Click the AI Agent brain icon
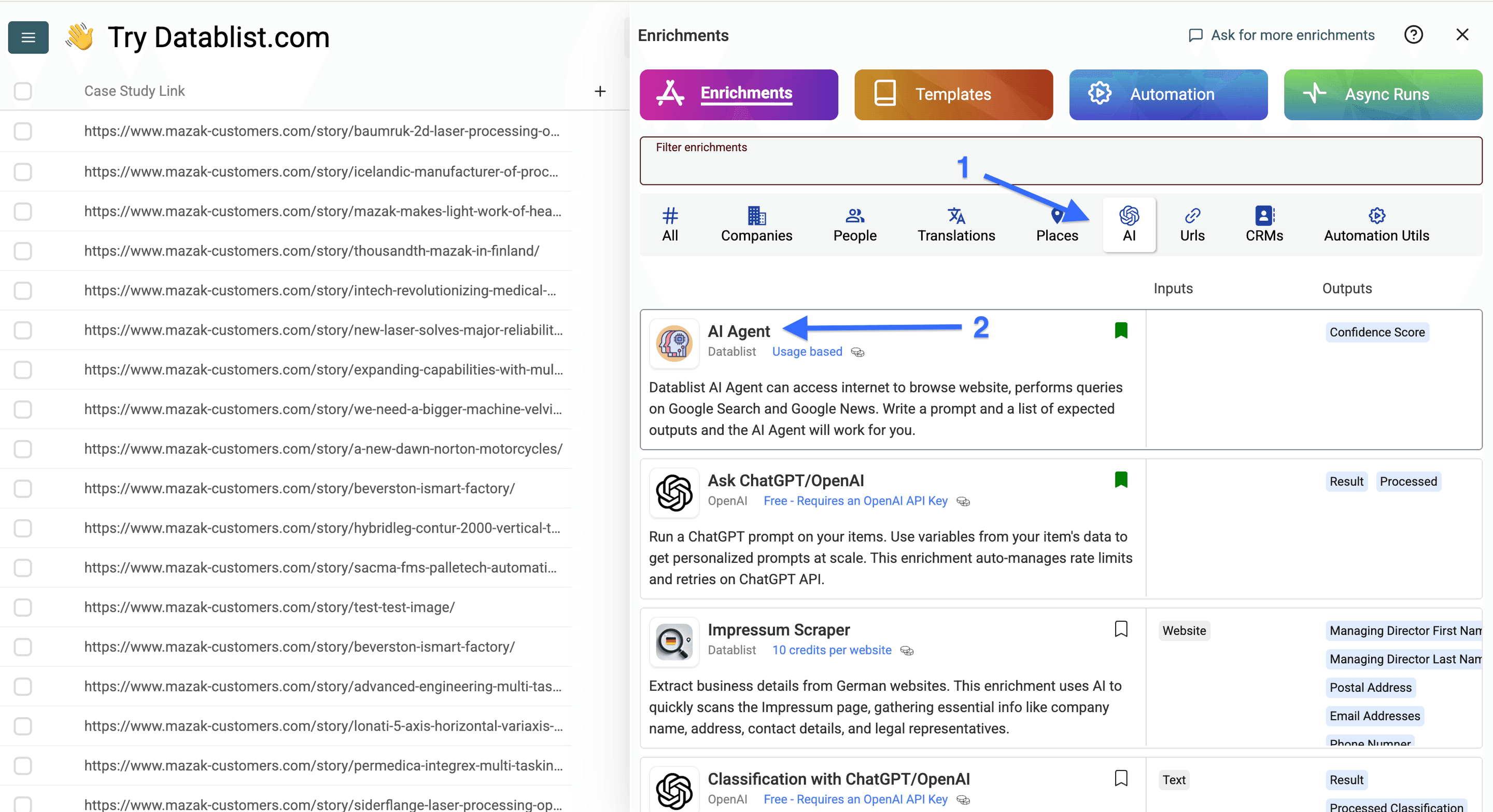 (x=674, y=344)
